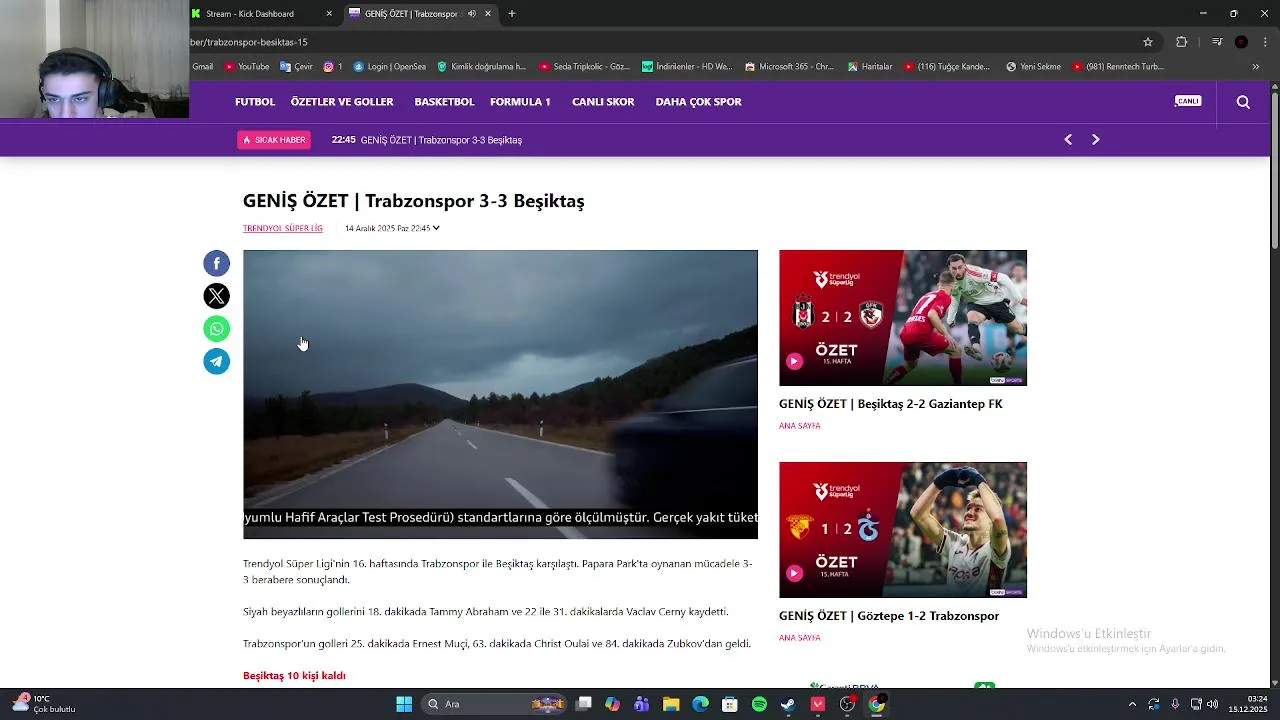This screenshot has height=720, width=1280.
Task: Show more bookmarks overflow chevron
Action: click(x=1255, y=67)
